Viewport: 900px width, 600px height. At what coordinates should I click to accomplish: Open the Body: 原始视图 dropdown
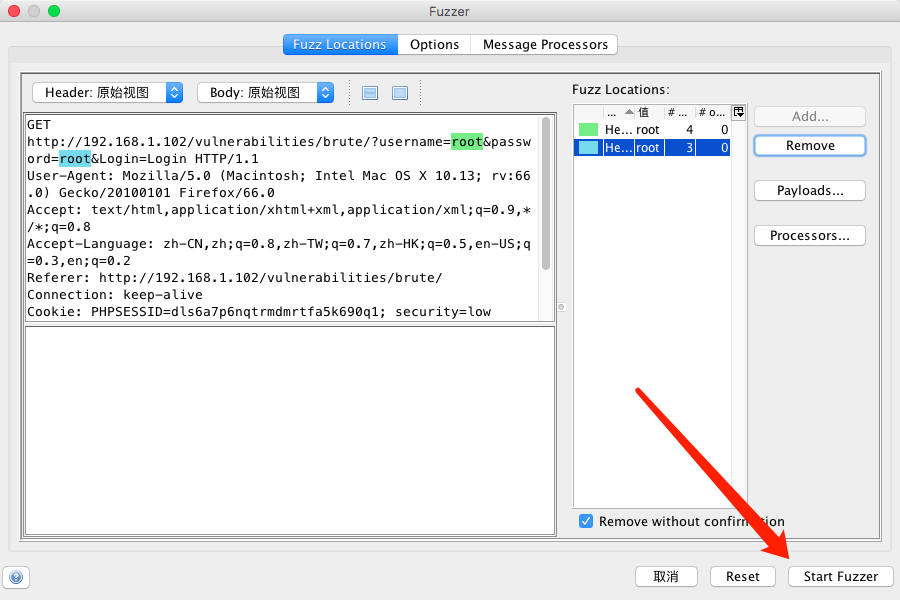pos(322,92)
